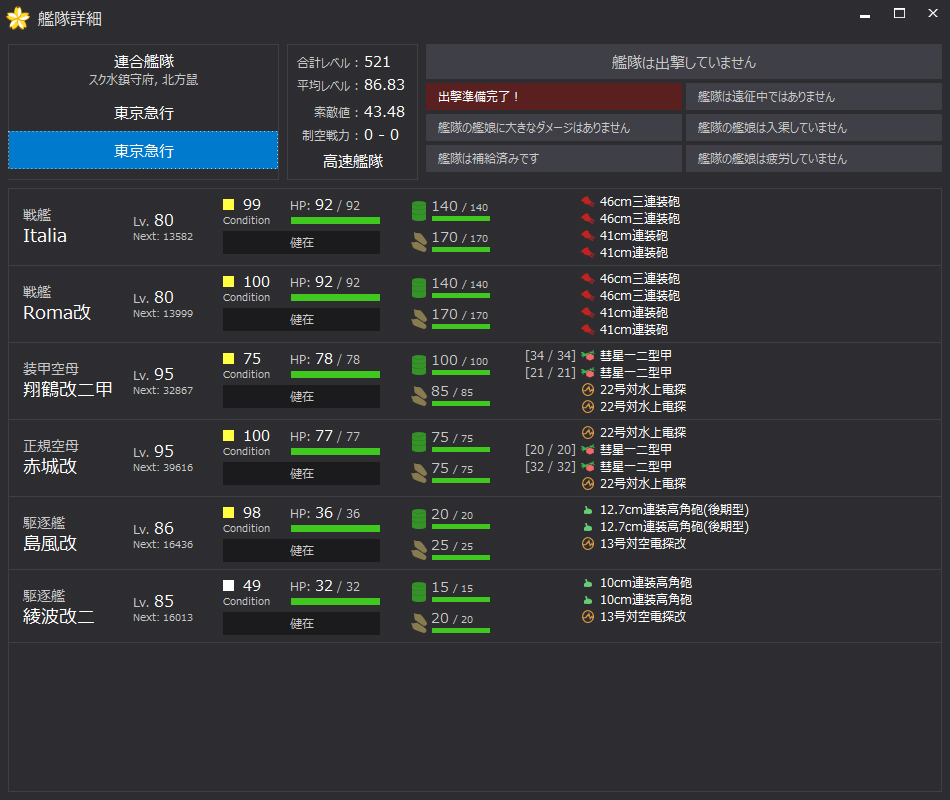Image resolution: width=950 pixels, height=800 pixels.
Task: Click the ship name 赤城改
Action: point(50,466)
